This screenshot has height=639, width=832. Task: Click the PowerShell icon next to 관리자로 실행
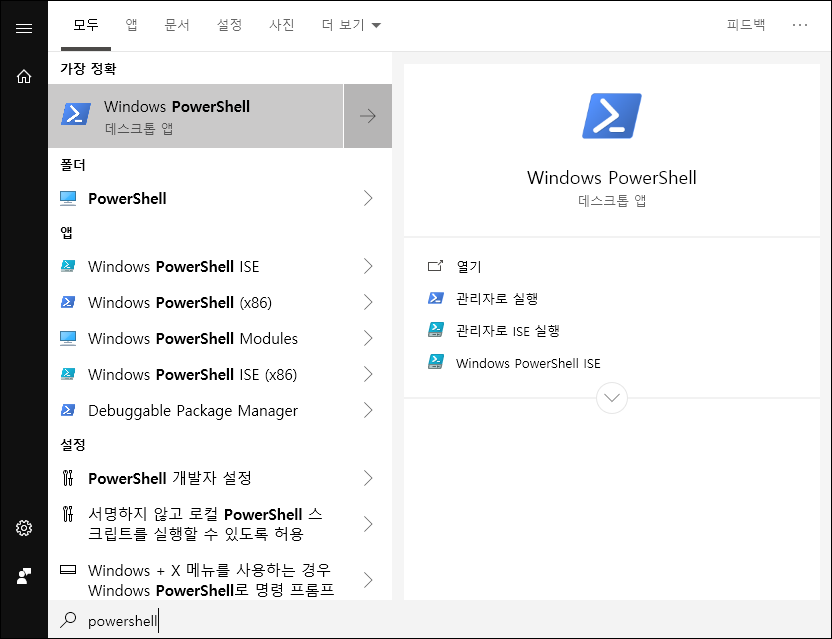pos(436,298)
